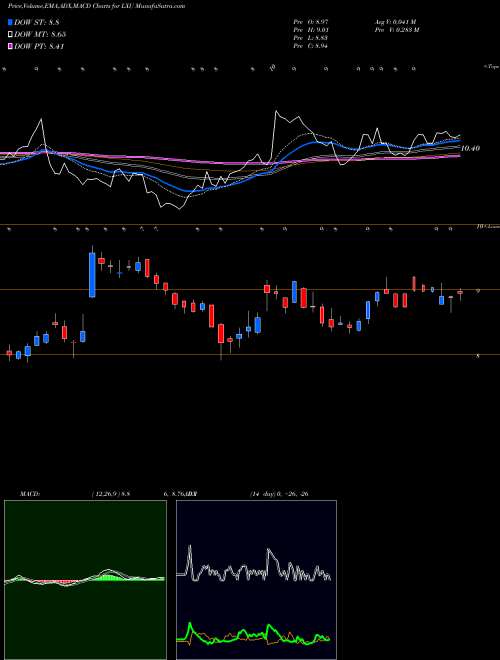This screenshot has height=660, width=500.
Task: Click the chart title mentioning MunafaSutra.com
Action: pos(96,6)
